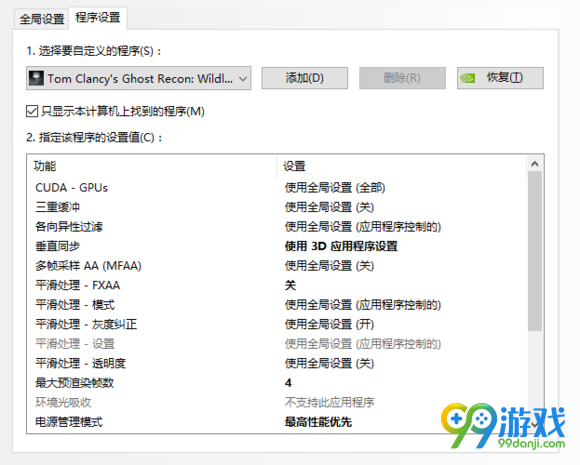Click 使用全局设置 (开) value for 灰度纠正
Viewport: 580px width, 465px height.
tap(329, 324)
